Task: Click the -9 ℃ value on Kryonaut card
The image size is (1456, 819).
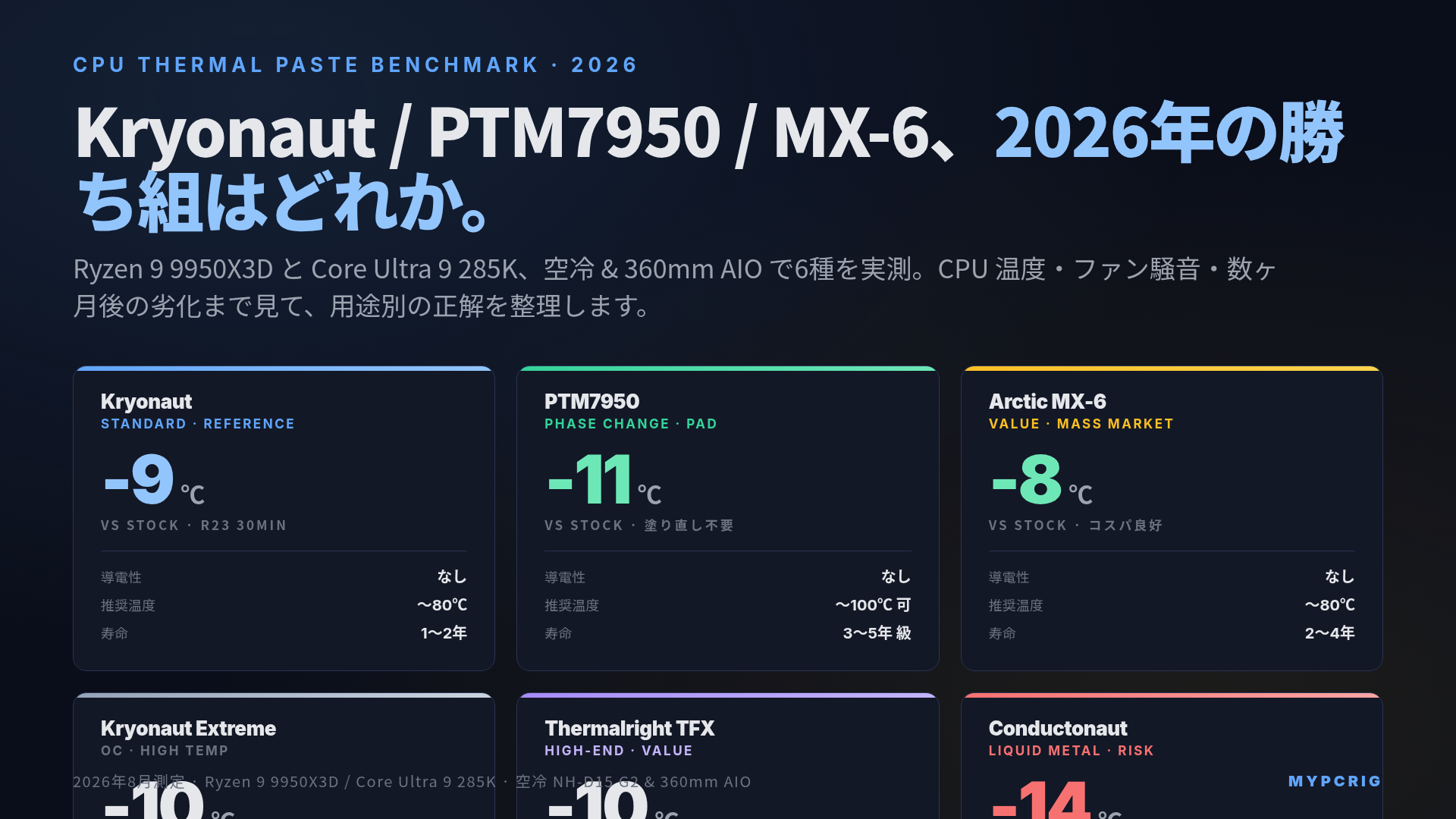Action: coord(154,480)
